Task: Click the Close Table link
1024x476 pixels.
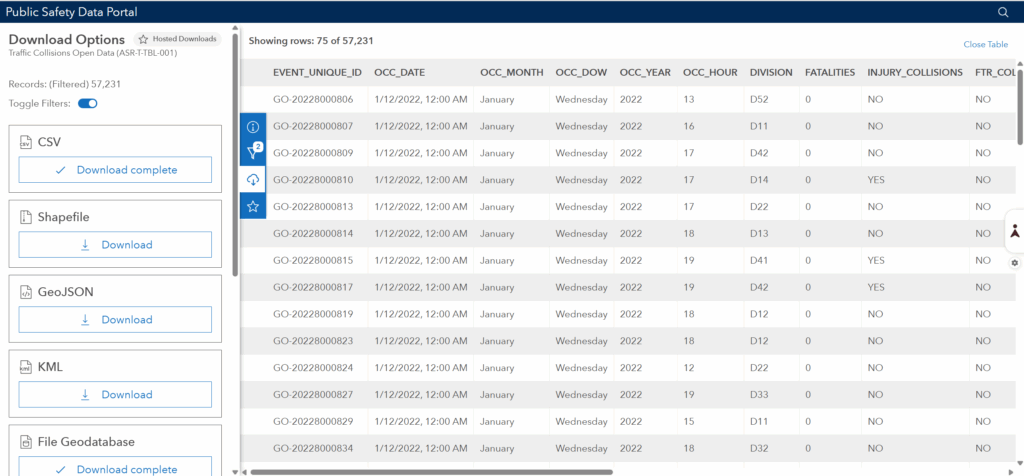Action: [x=985, y=45]
